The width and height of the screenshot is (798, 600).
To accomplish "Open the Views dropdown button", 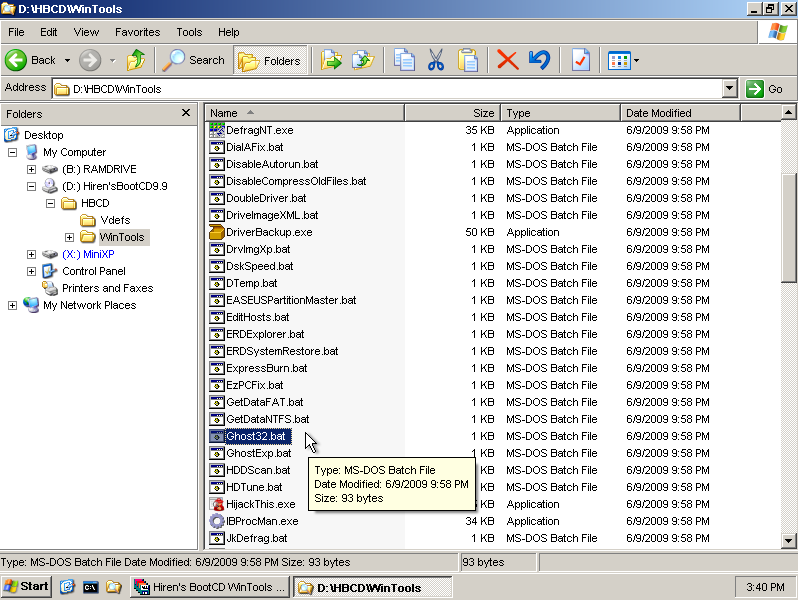I will point(623,61).
